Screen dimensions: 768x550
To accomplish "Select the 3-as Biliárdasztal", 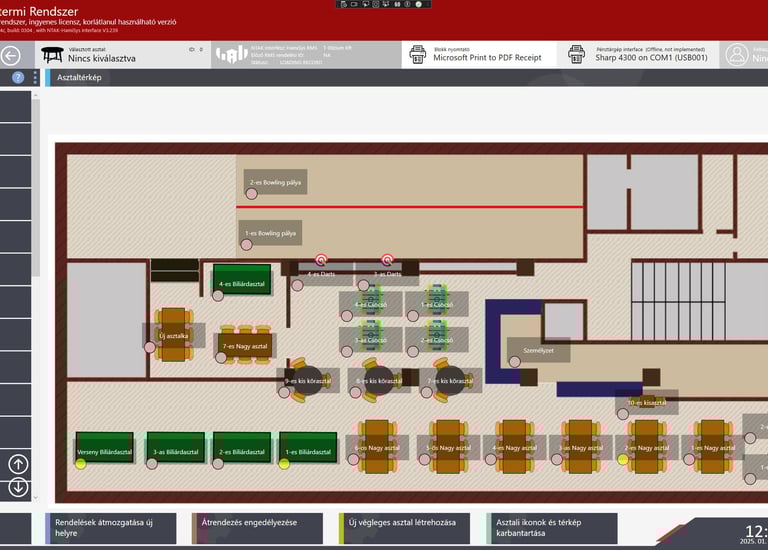I will [x=175, y=448].
